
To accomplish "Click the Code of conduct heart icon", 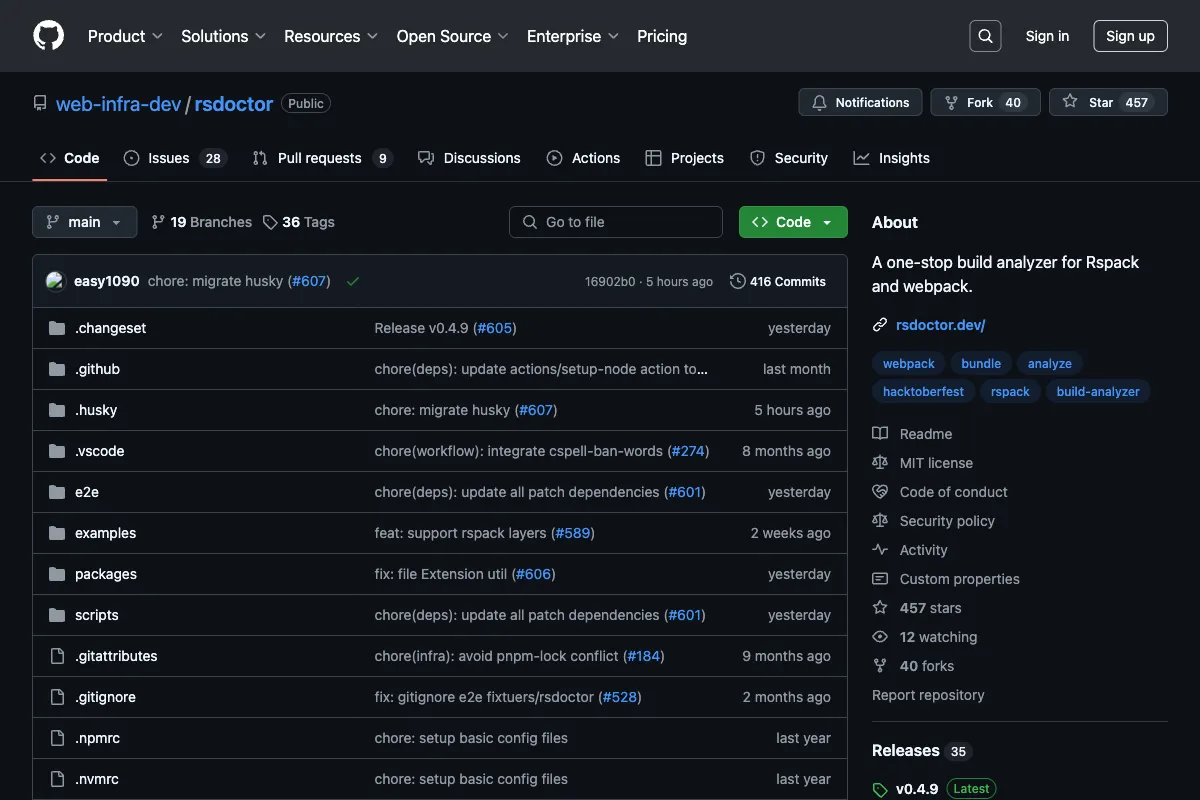I will coord(880,492).
